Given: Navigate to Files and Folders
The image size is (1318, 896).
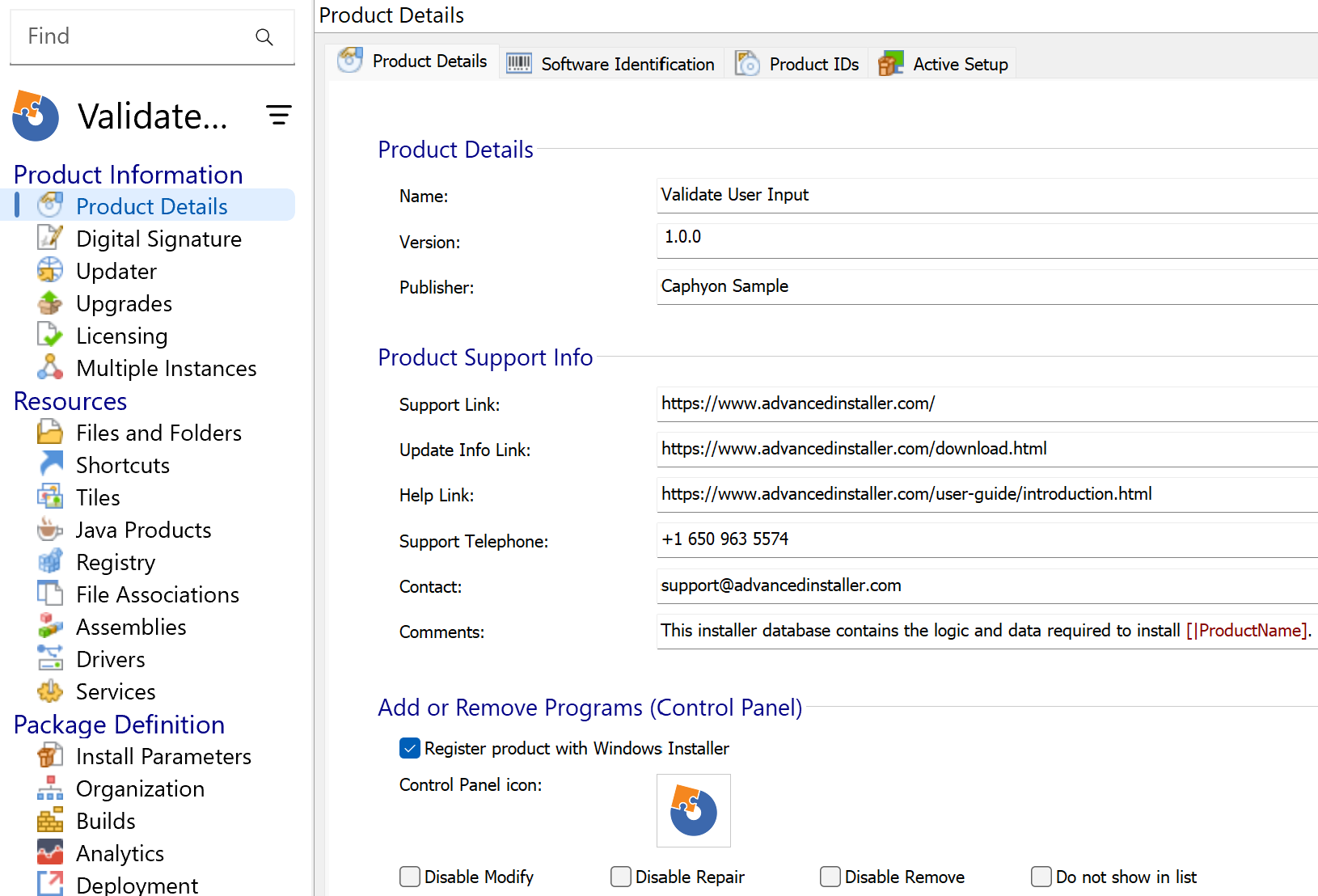Looking at the screenshot, I should (x=158, y=433).
